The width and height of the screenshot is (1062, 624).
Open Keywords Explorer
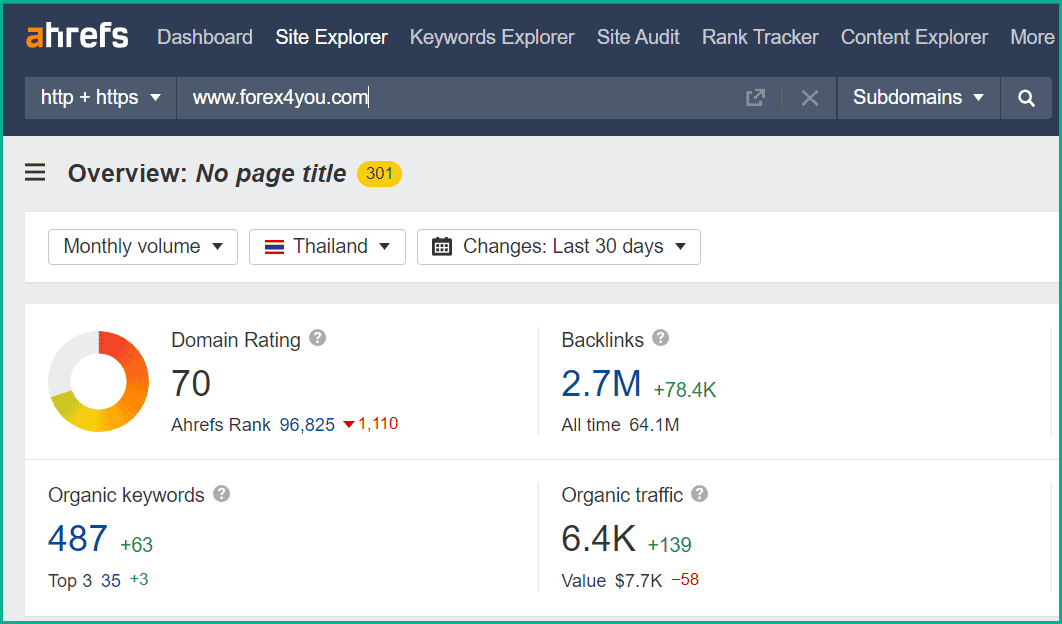tap(492, 37)
